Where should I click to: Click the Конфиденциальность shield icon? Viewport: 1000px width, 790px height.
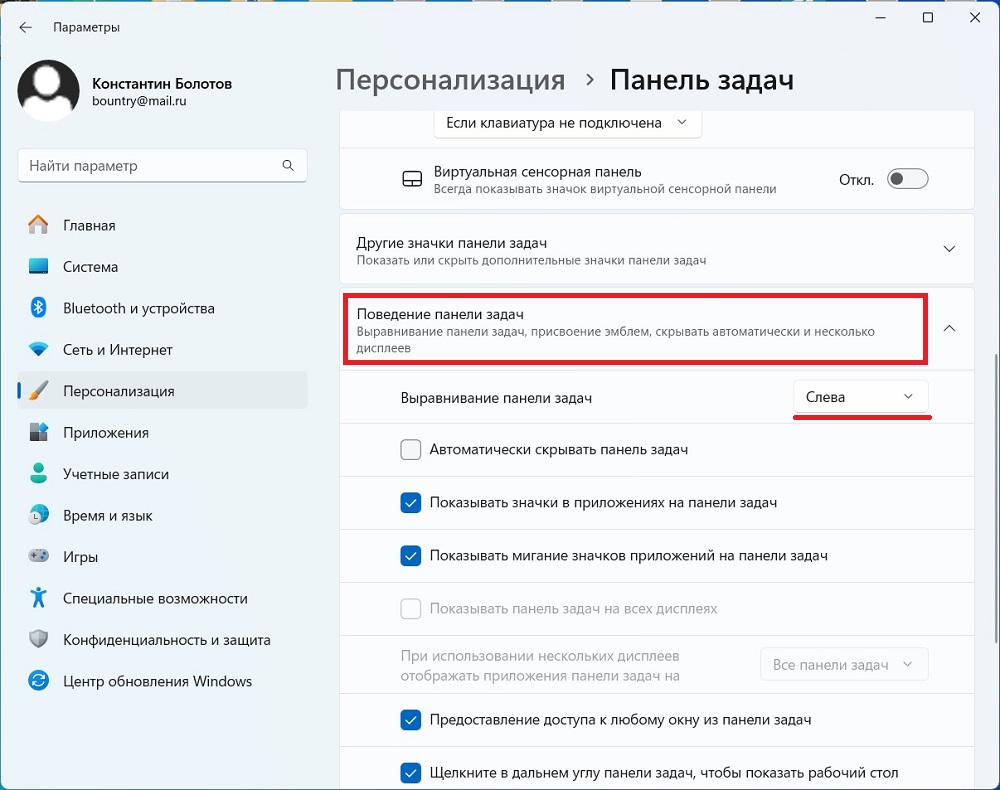point(38,640)
